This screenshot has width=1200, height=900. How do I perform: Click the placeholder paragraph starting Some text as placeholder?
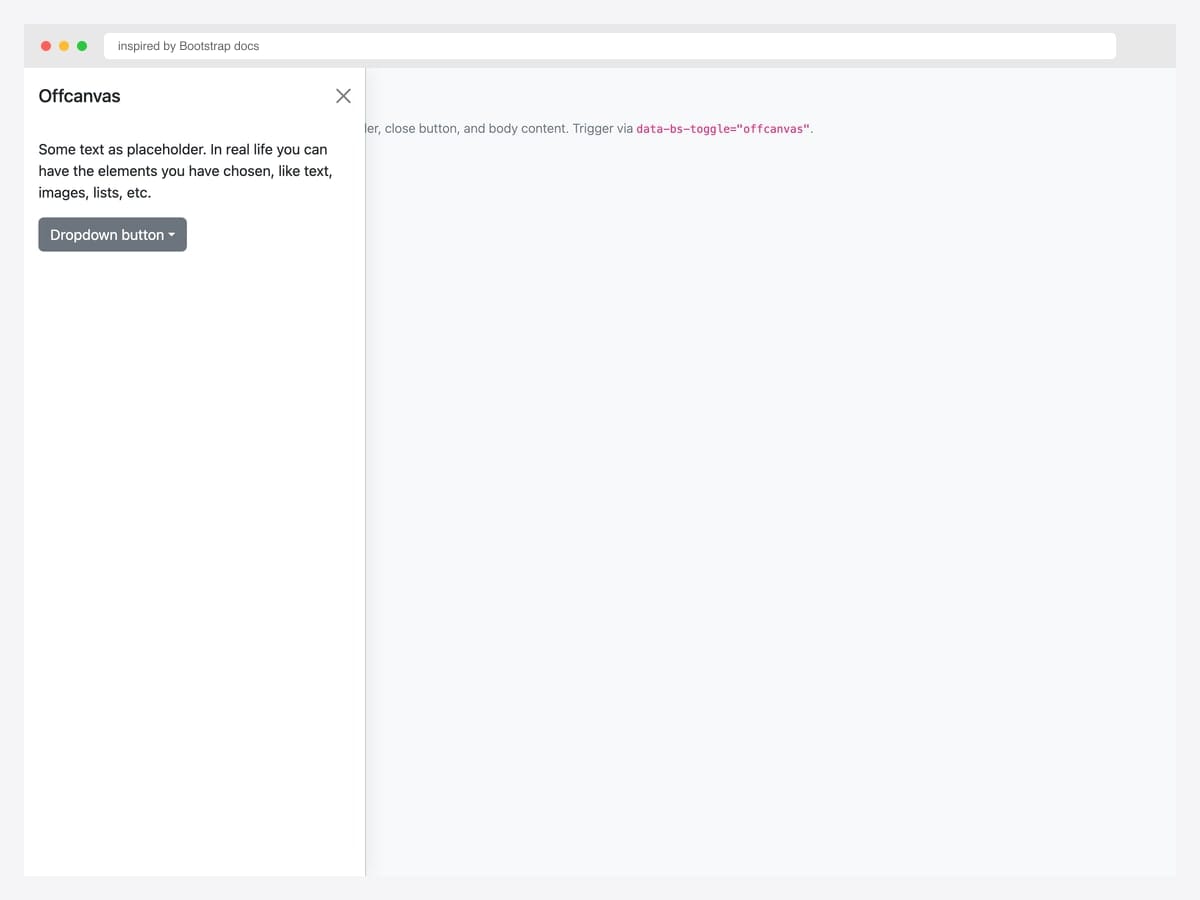(x=185, y=171)
